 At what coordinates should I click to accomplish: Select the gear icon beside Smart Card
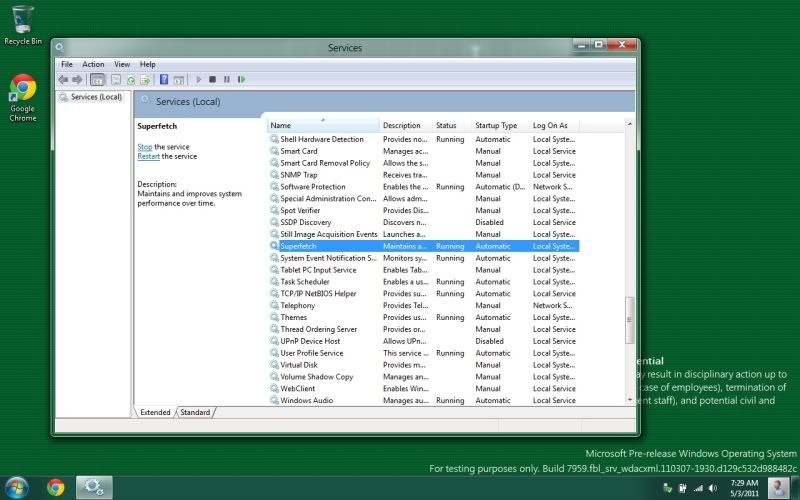(274, 151)
